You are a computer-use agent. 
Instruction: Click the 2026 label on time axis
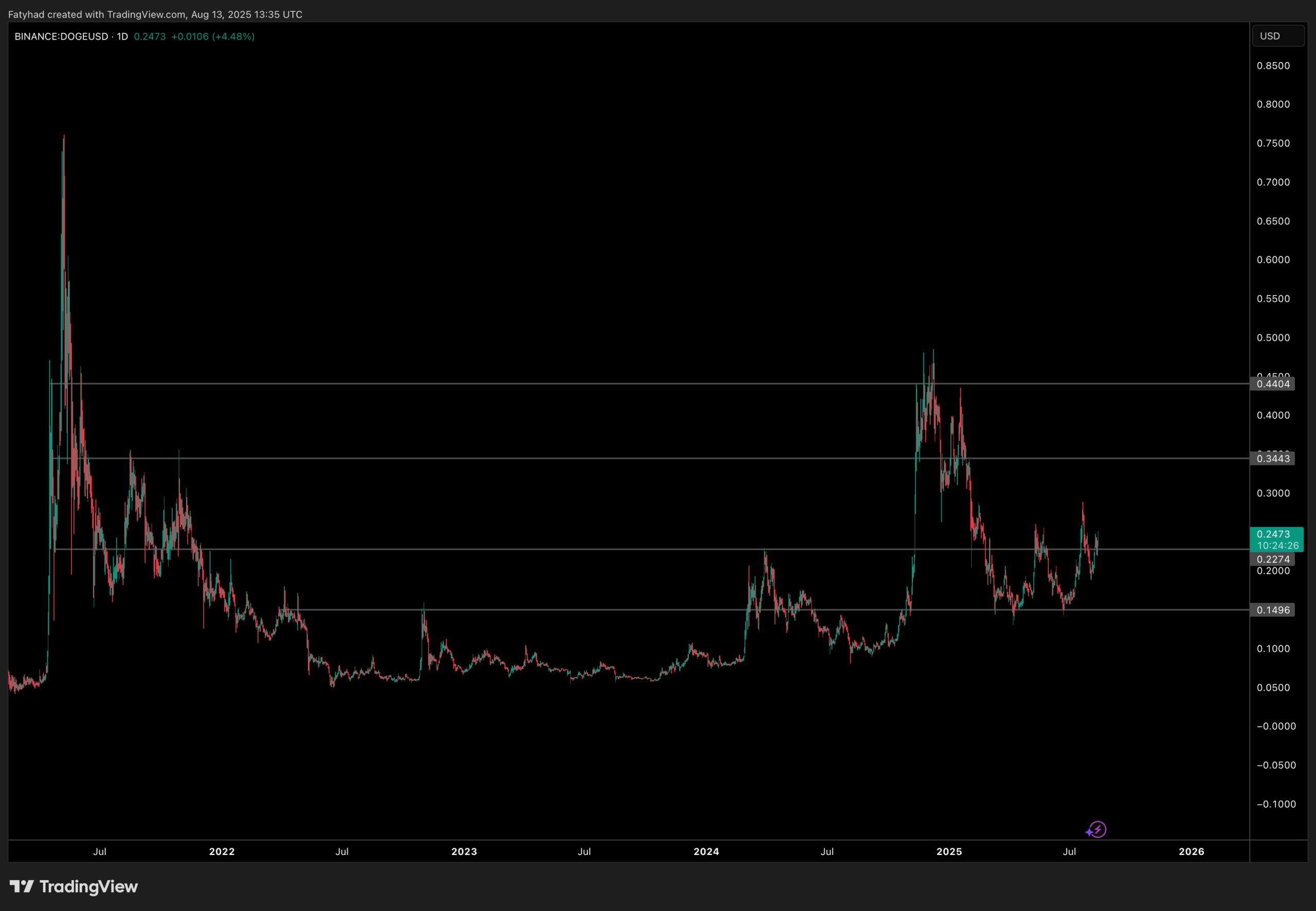click(1192, 851)
